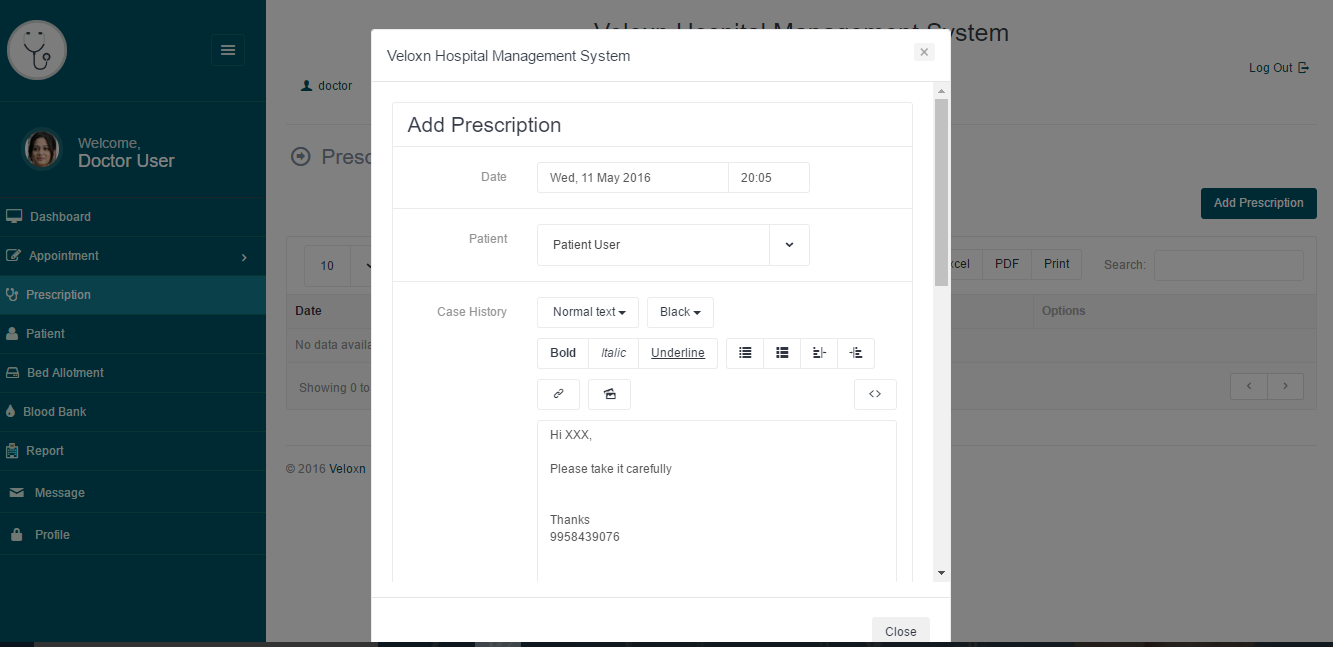
Task: Toggle Bold formatting
Action: [563, 353]
